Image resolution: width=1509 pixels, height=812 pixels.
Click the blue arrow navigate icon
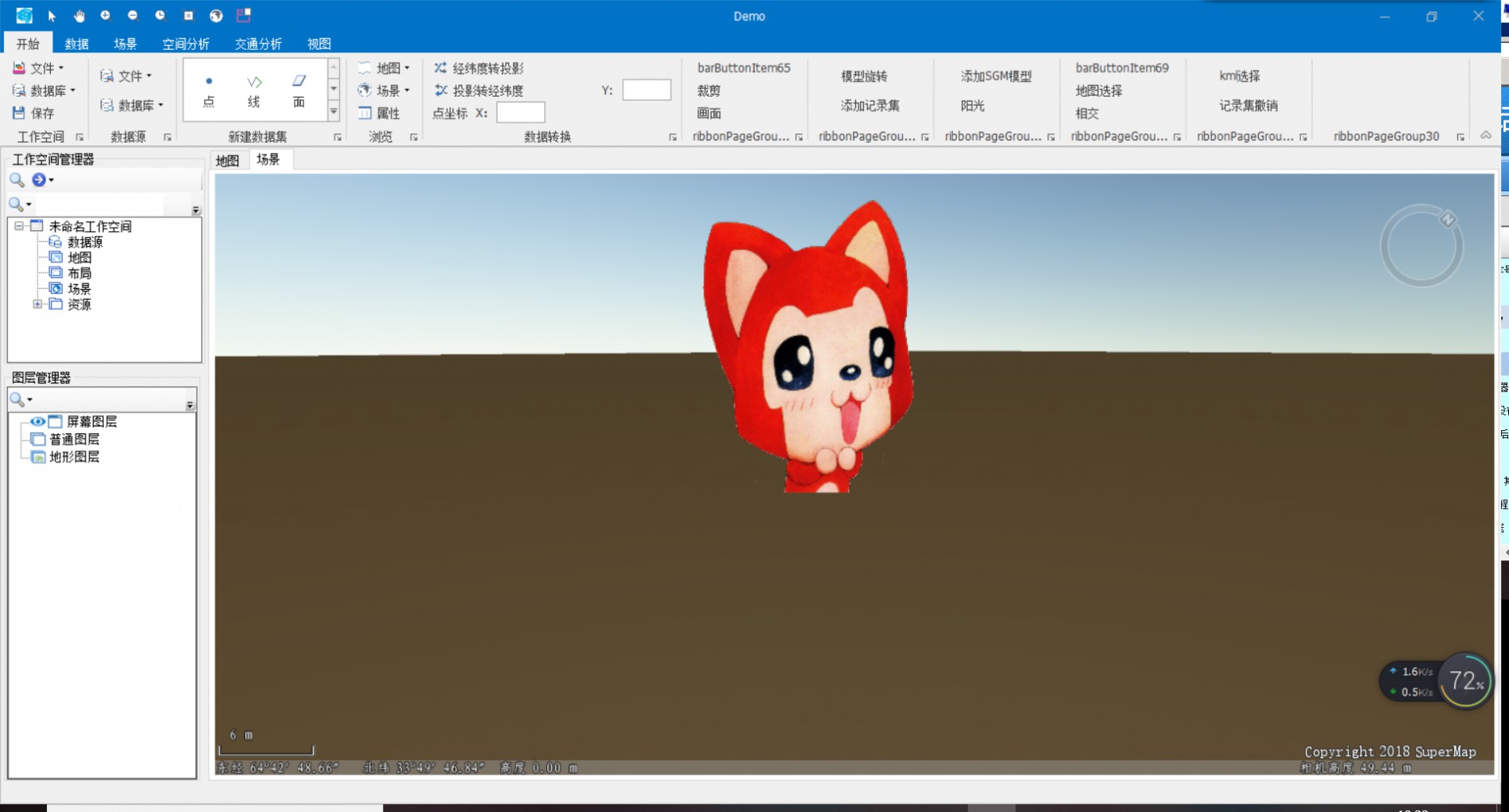pyautogui.click(x=39, y=180)
